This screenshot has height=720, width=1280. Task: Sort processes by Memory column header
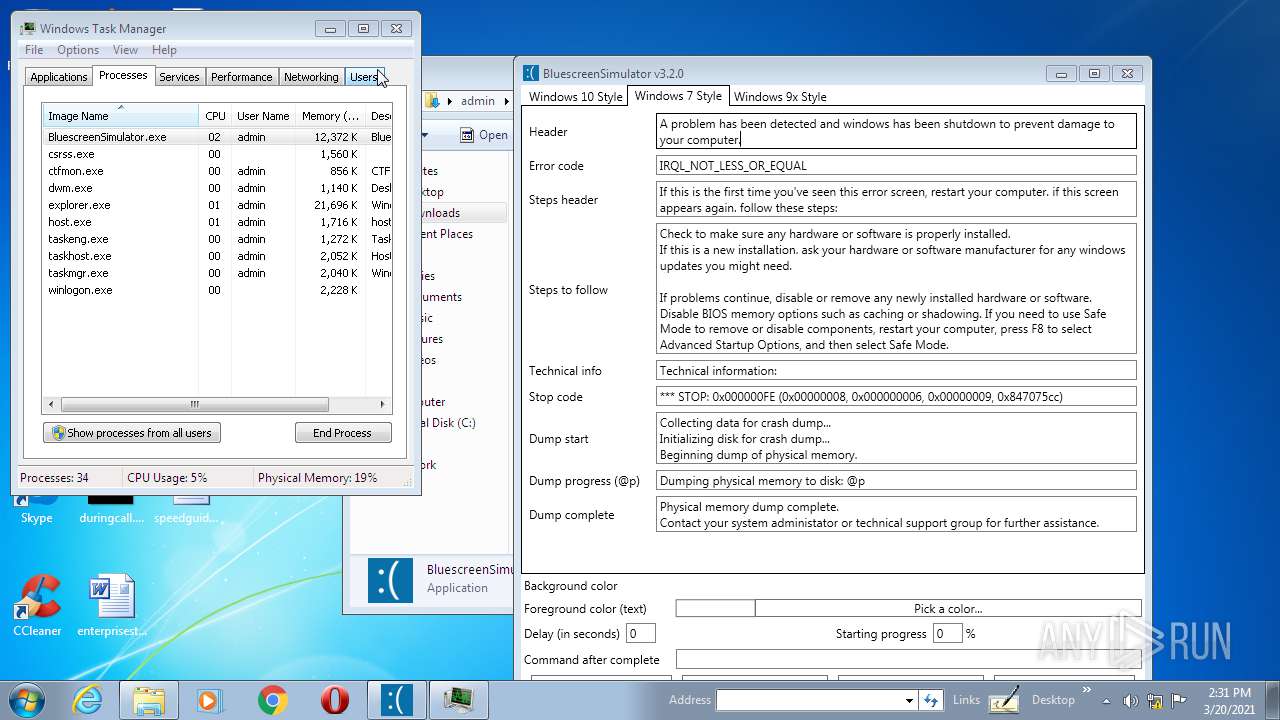330,116
